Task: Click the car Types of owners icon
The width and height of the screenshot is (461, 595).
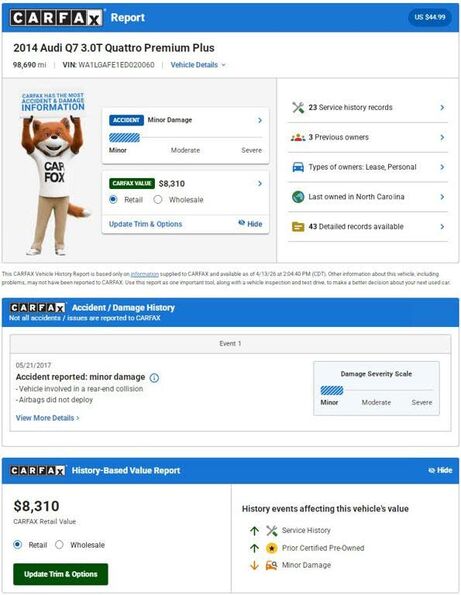Action: pos(298,167)
